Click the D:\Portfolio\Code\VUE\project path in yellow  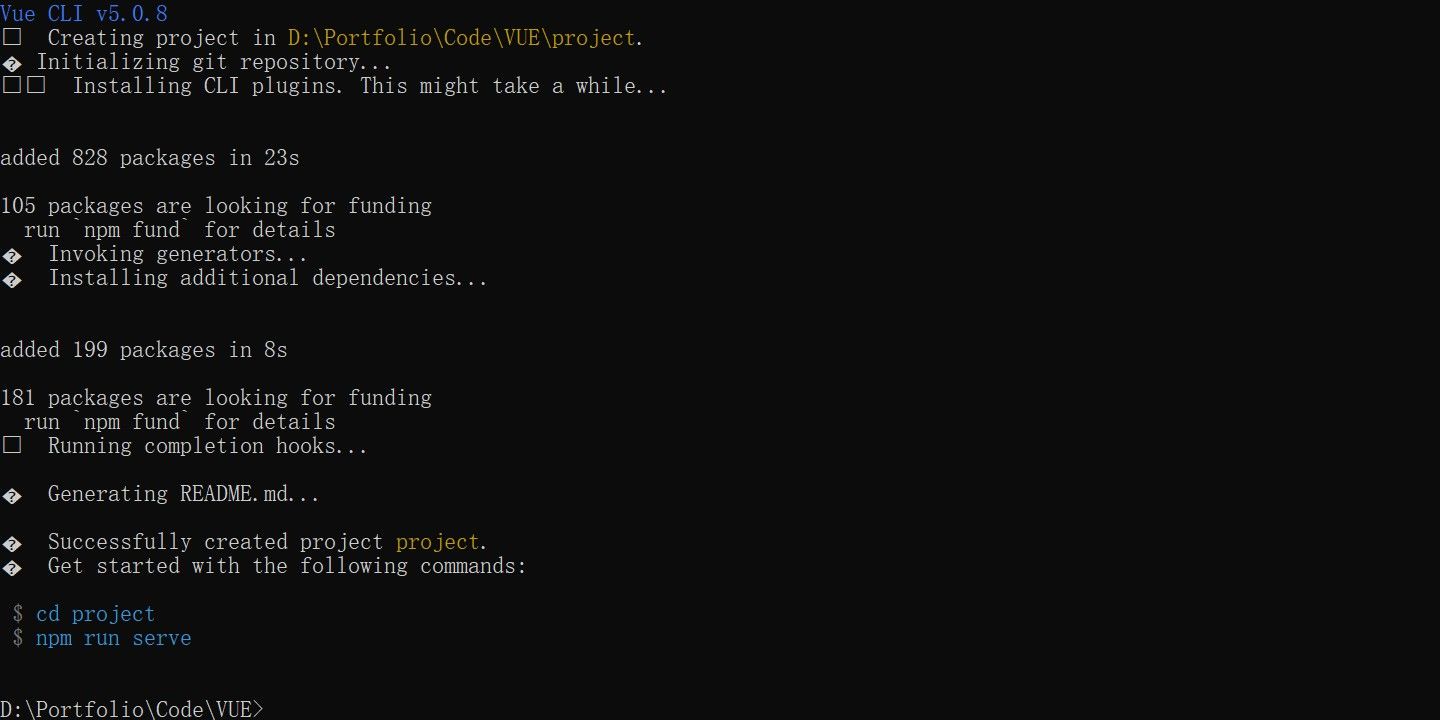(462, 38)
